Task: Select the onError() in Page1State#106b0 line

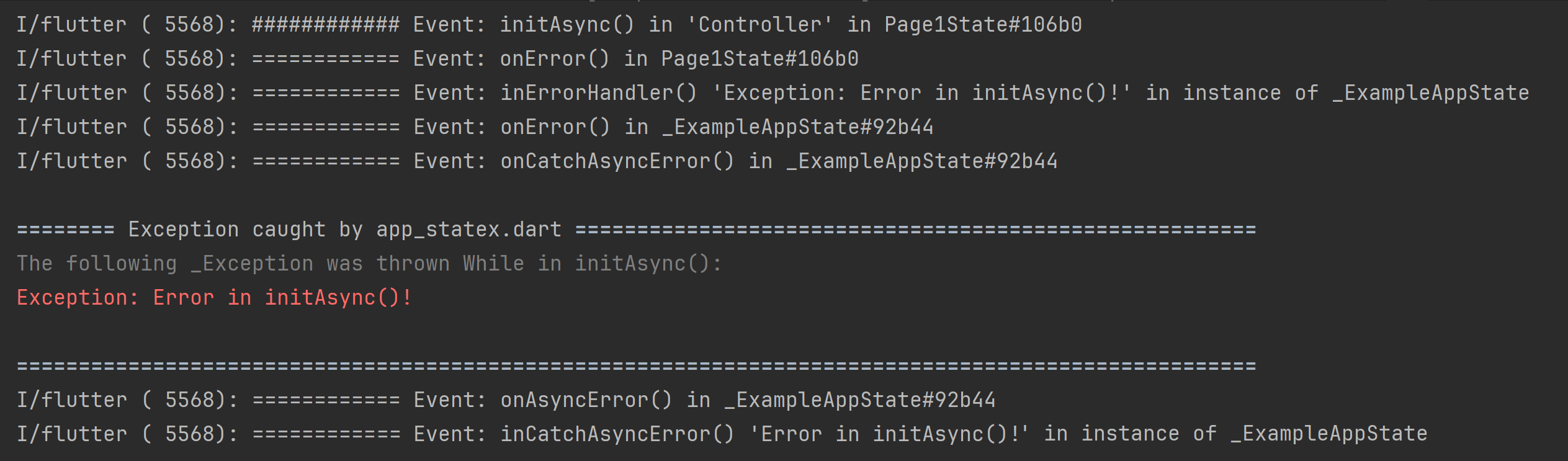Action: [437, 59]
